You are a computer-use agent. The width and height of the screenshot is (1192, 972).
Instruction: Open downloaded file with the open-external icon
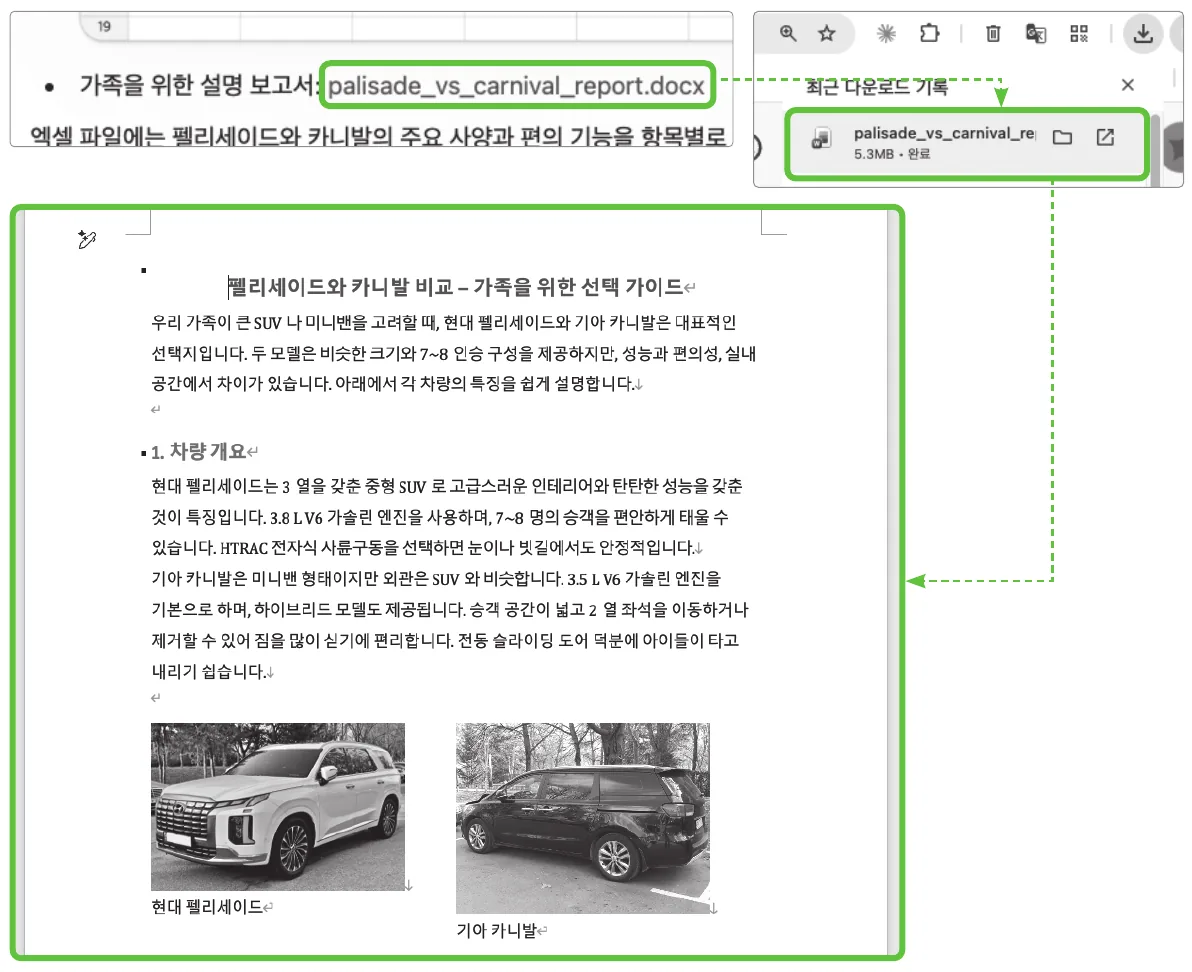[1105, 138]
